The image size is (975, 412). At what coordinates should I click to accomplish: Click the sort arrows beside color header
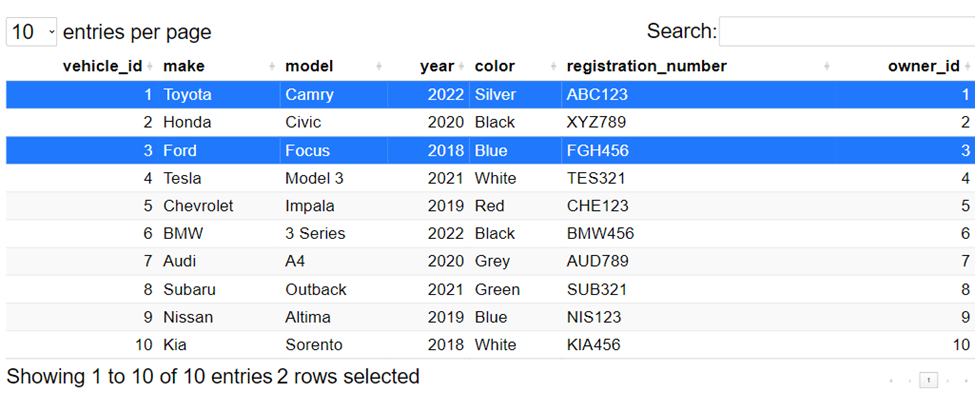(x=553, y=66)
